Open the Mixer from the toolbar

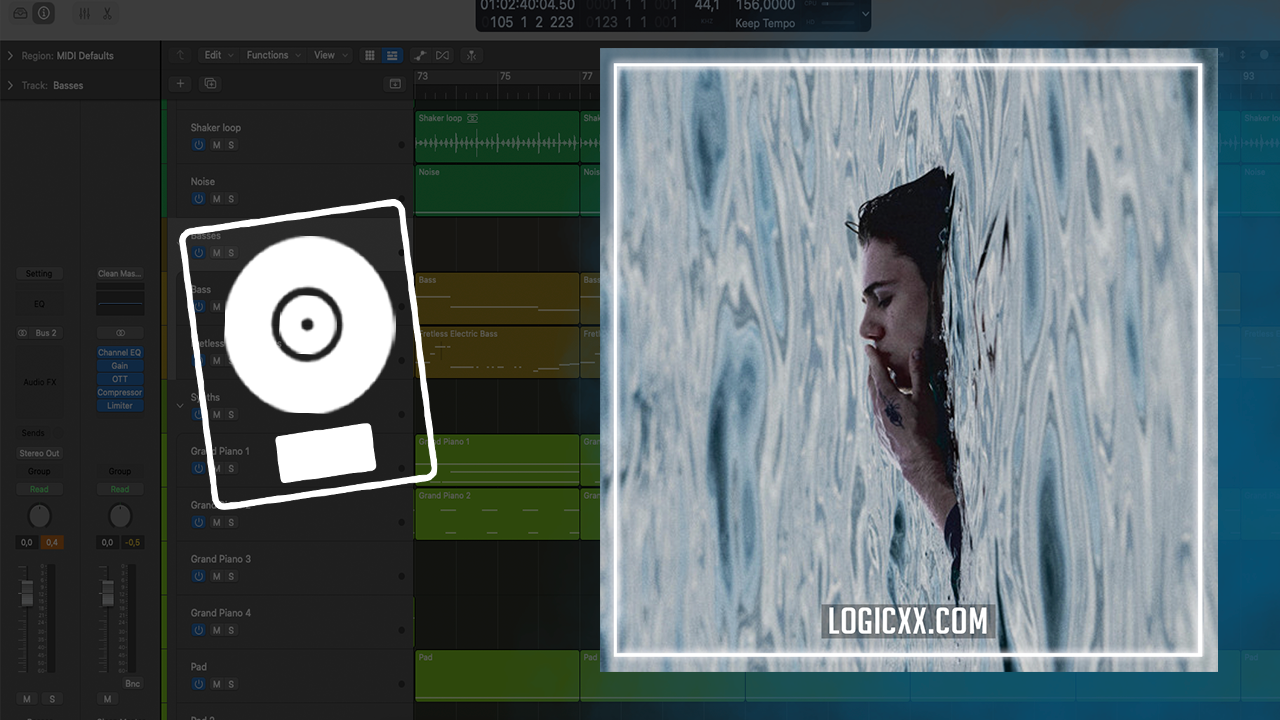[84, 13]
